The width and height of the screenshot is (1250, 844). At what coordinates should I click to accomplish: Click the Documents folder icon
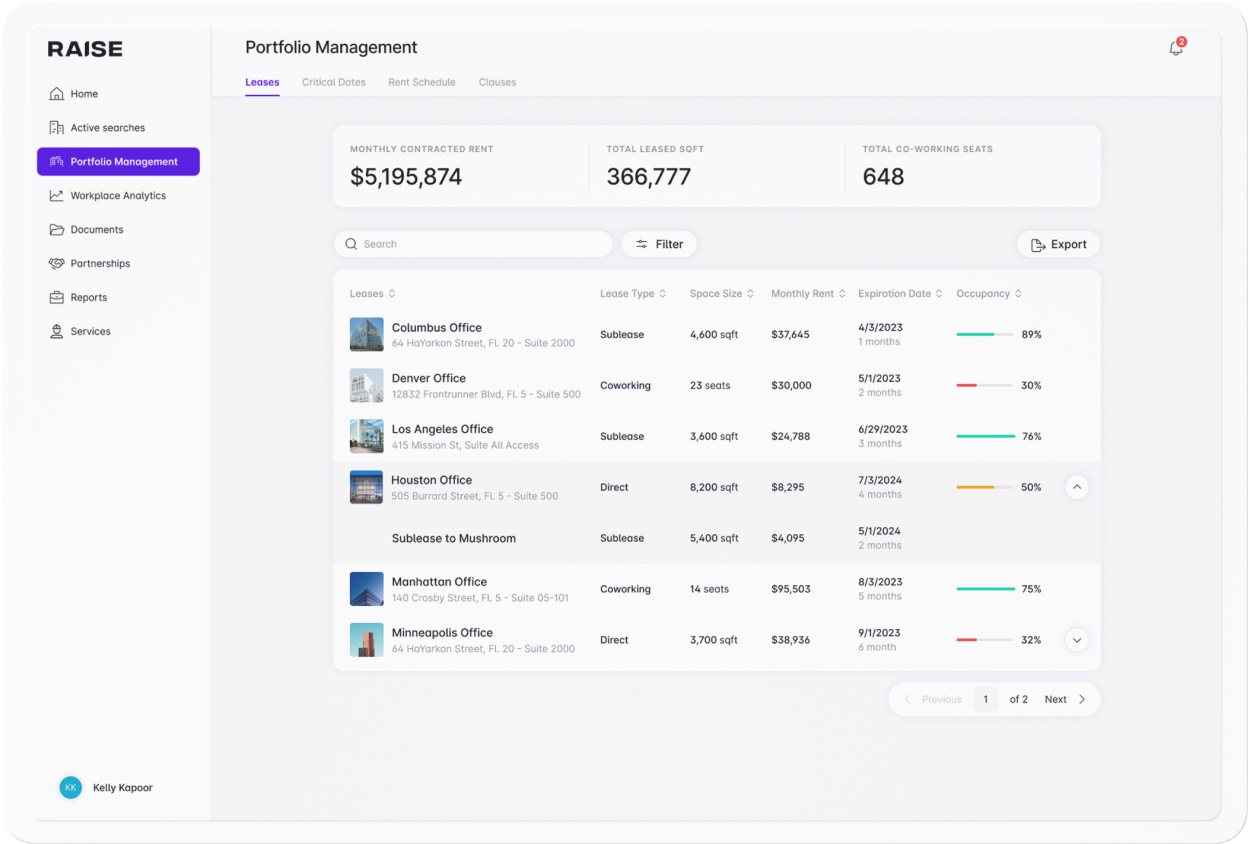[x=57, y=230]
